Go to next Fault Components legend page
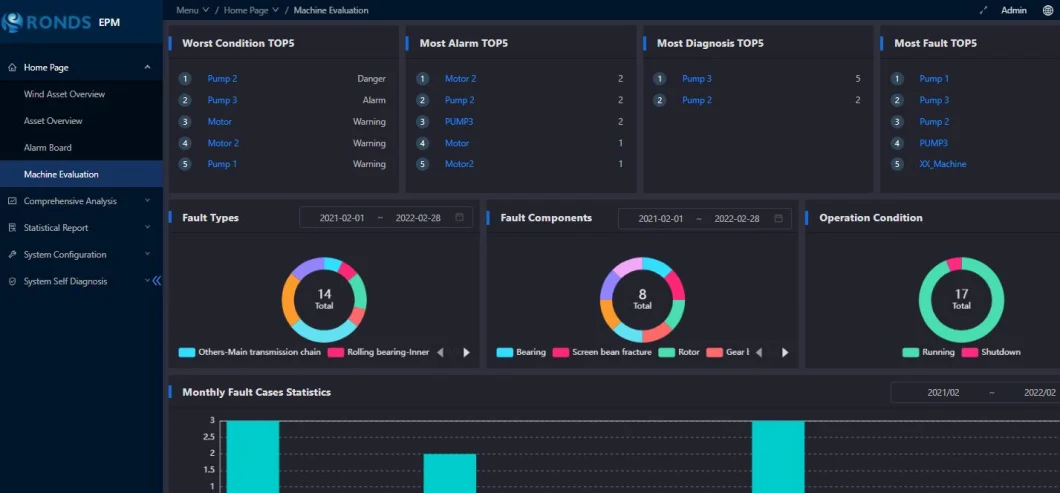 (x=784, y=352)
